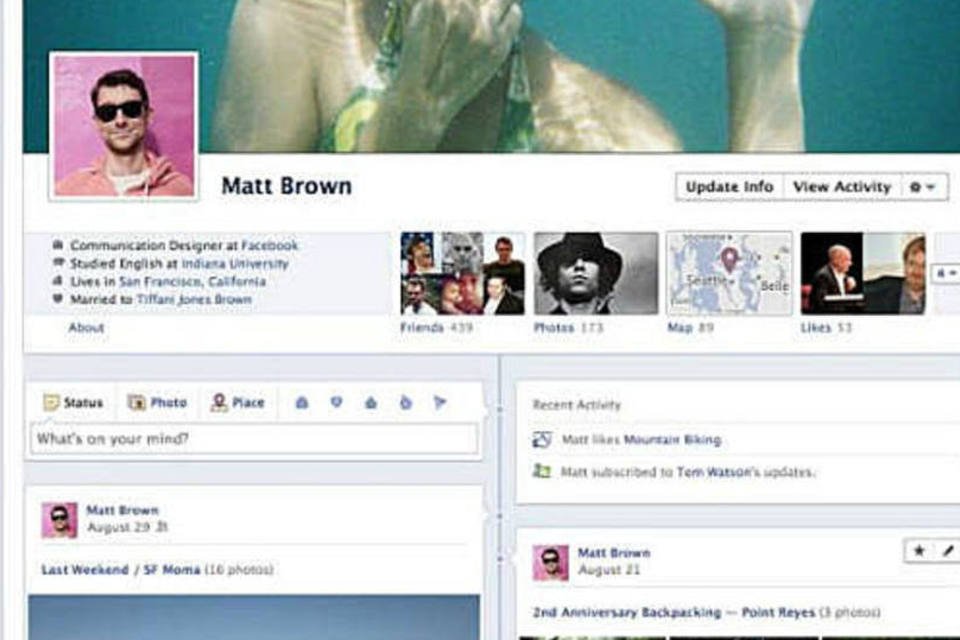This screenshot has height=640, width=960.
Task: Expand more sections dropdown beside Likes thumbnail
Action: pyautogui.click(x=945, y=273)
